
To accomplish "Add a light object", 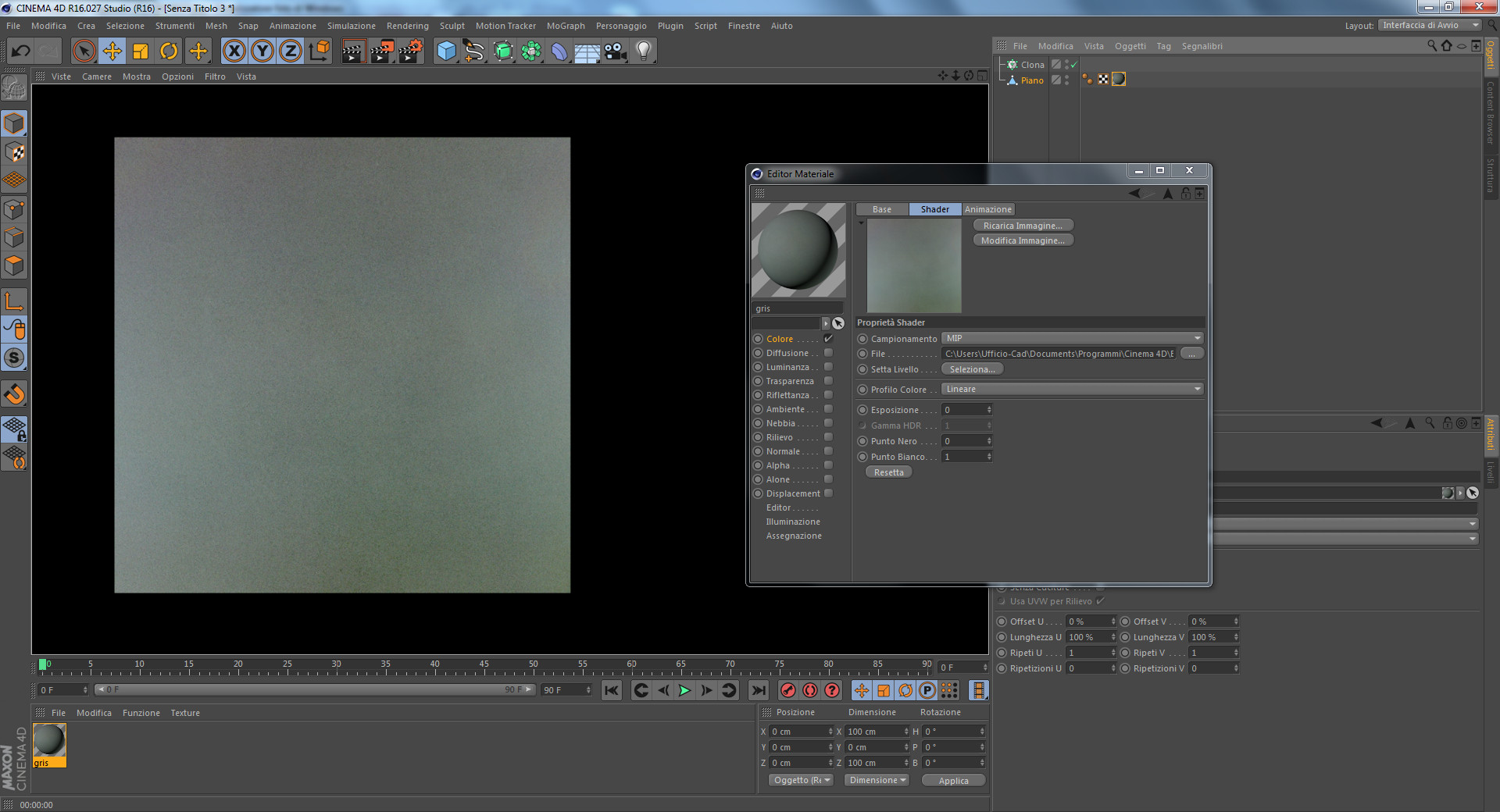I will pos(643,52).
